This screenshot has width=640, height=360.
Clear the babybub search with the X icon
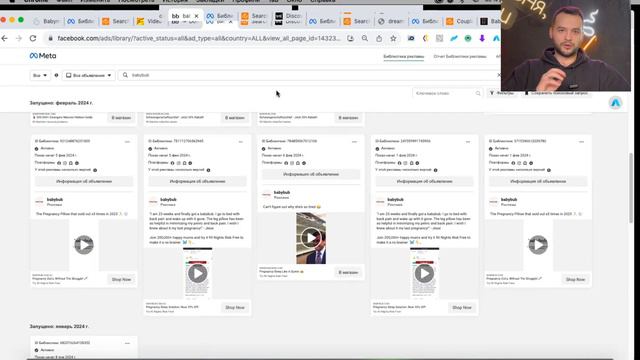click(x=498, y=75)
